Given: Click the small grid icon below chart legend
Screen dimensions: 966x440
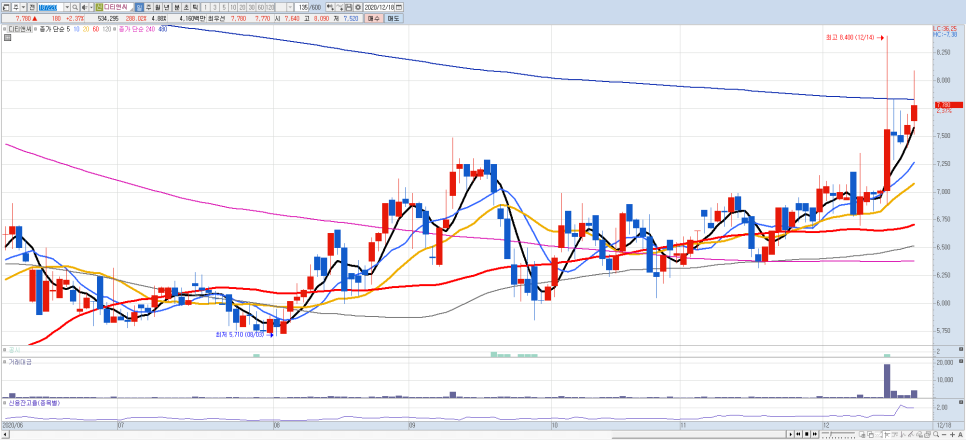Looking at the screenshot, I should tap(7, 38).
